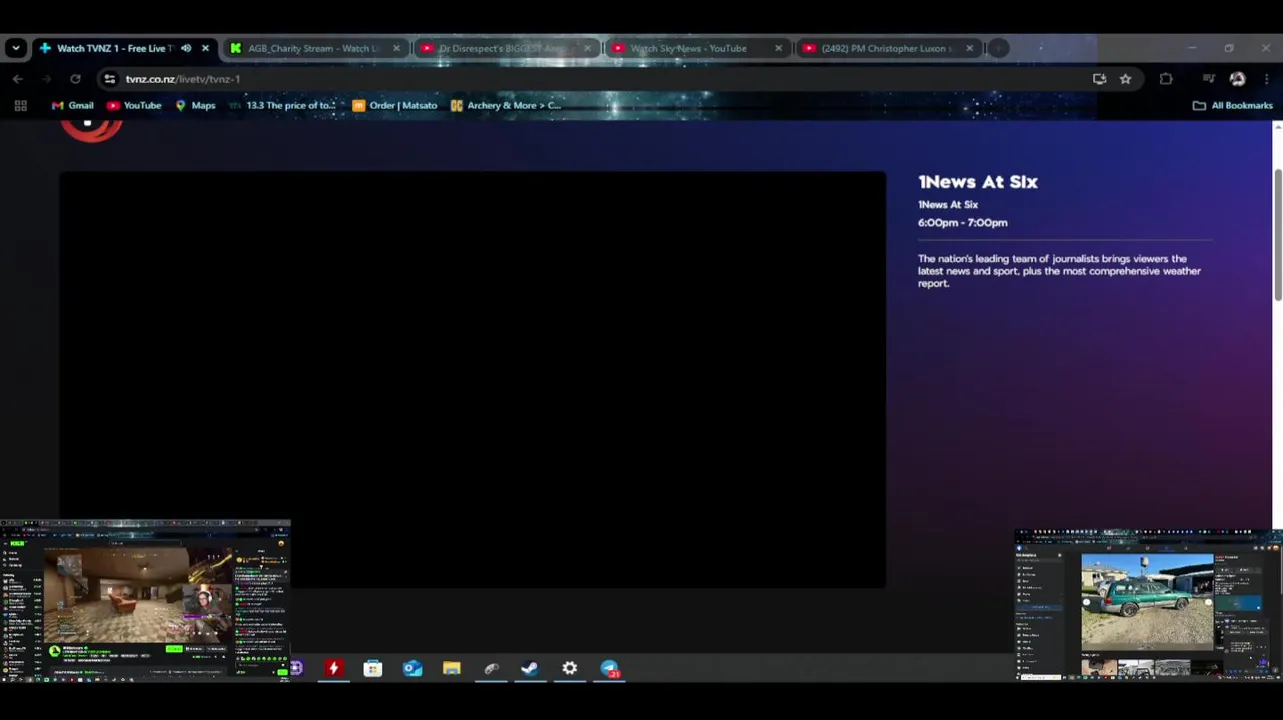Open the purple D app in taskbar

(296, 668)
